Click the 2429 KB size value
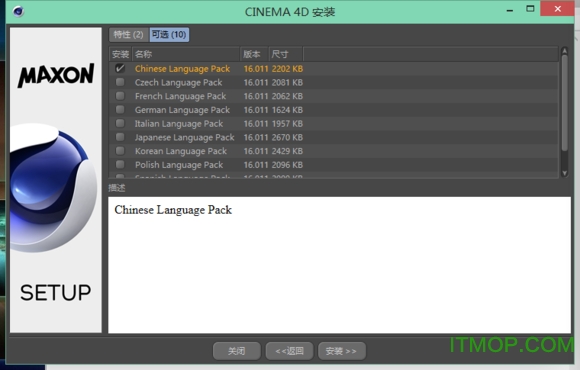This screenshot has height=370, width=580. 287,151
